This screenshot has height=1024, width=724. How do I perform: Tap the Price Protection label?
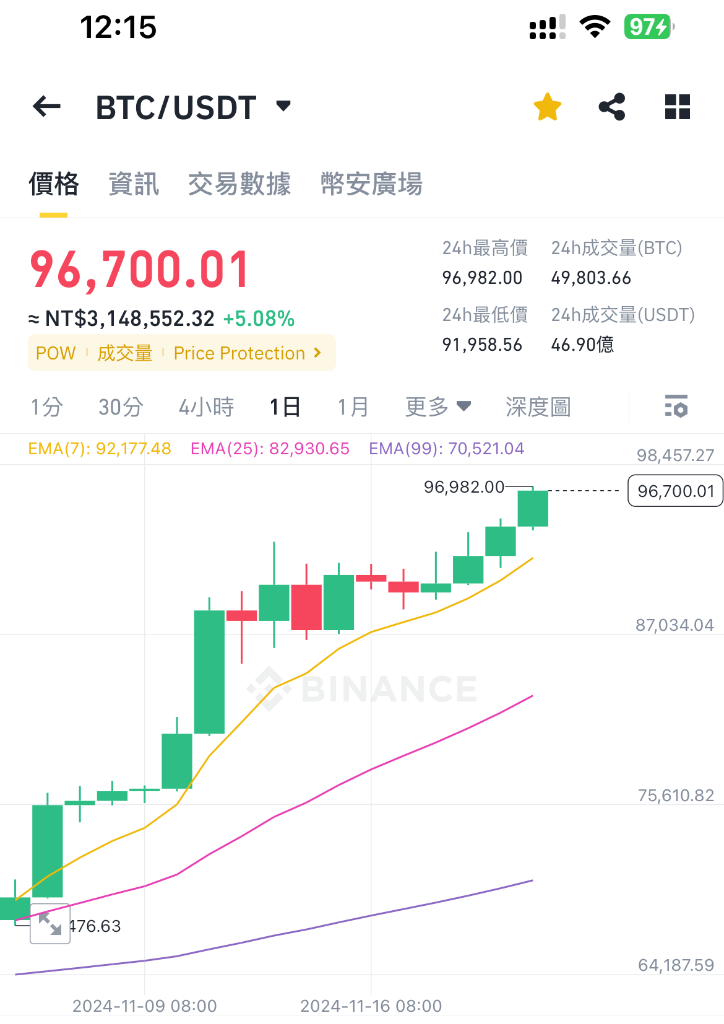pos(239,353)
